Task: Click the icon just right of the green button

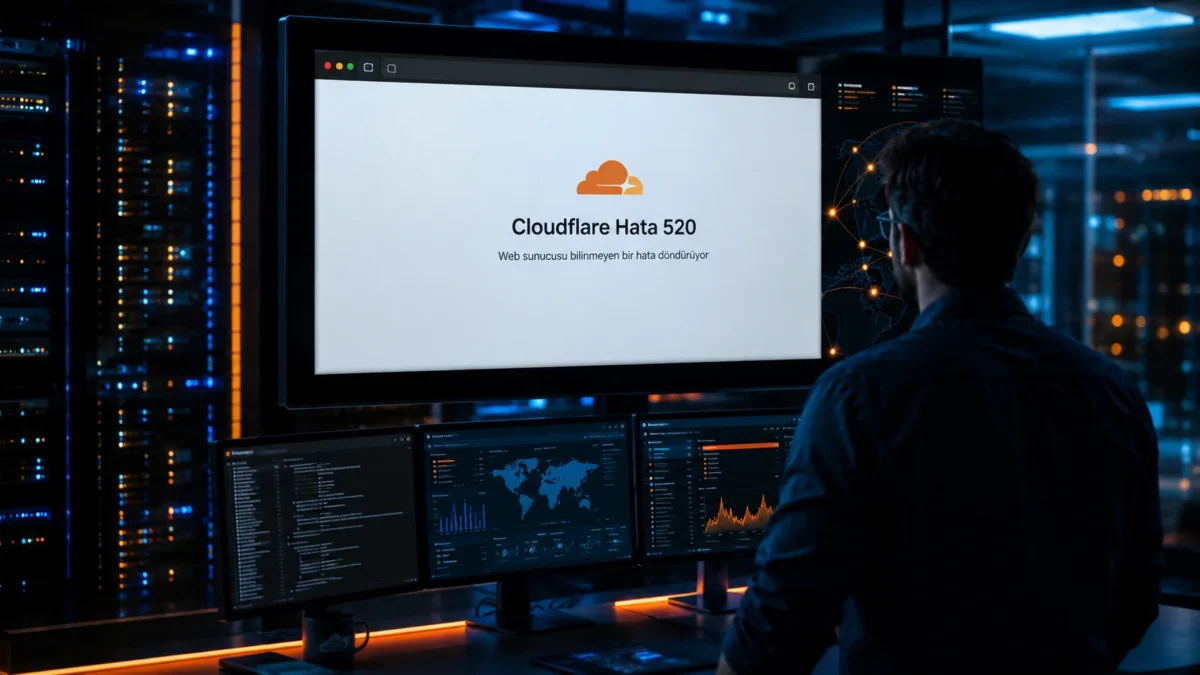Action: pyautogui.click(x=368, y=67)
